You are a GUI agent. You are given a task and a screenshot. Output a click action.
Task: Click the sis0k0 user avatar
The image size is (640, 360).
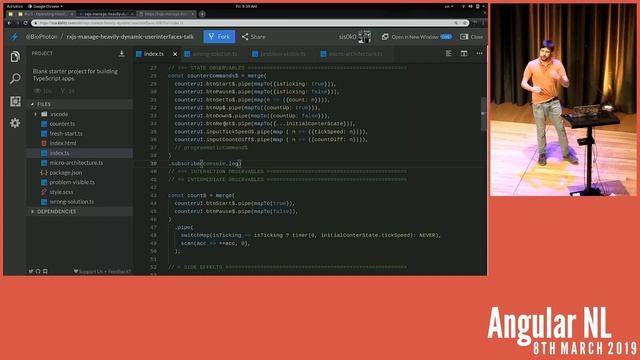364,37
